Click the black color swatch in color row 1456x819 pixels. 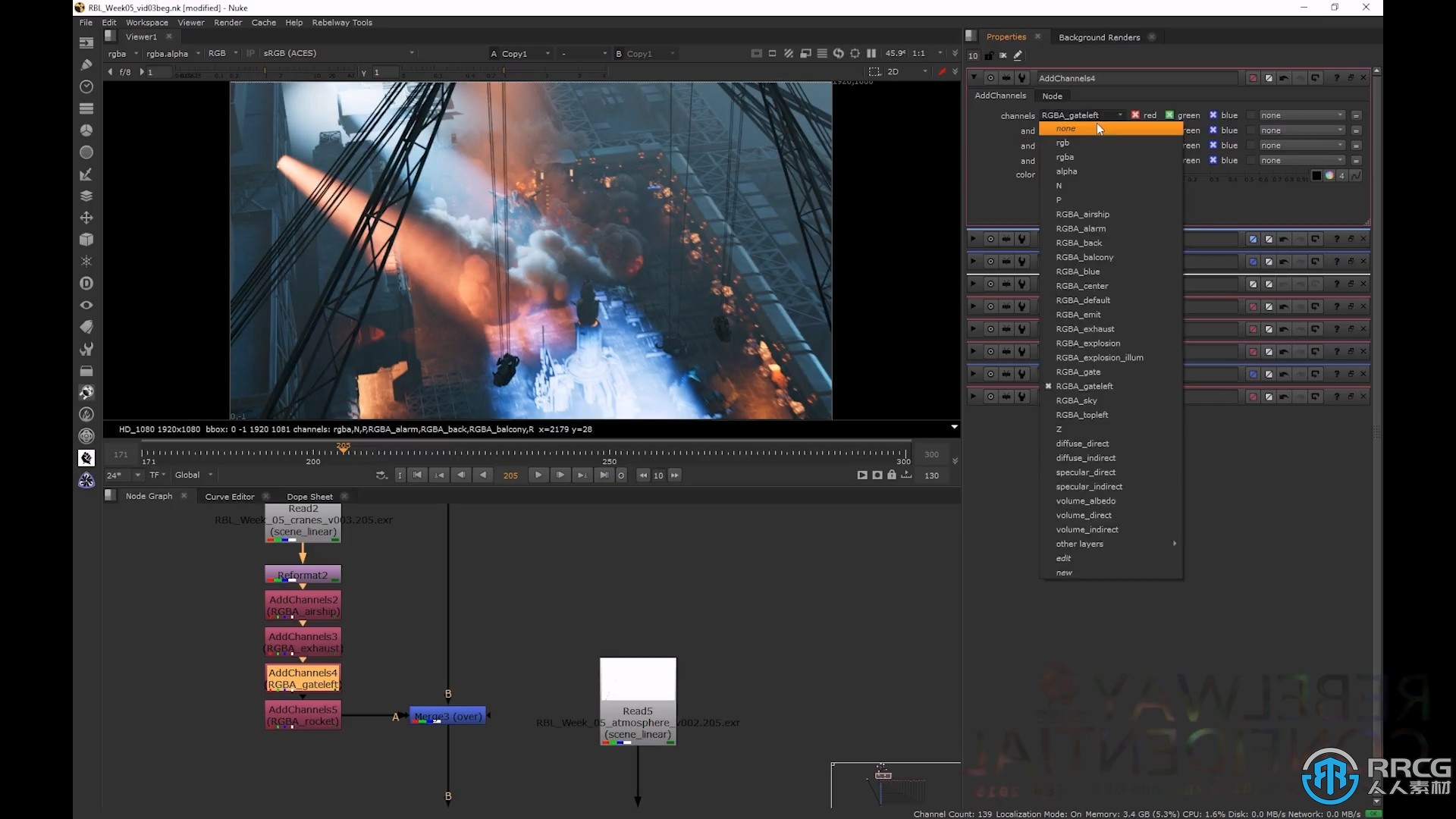point(1316,176)
